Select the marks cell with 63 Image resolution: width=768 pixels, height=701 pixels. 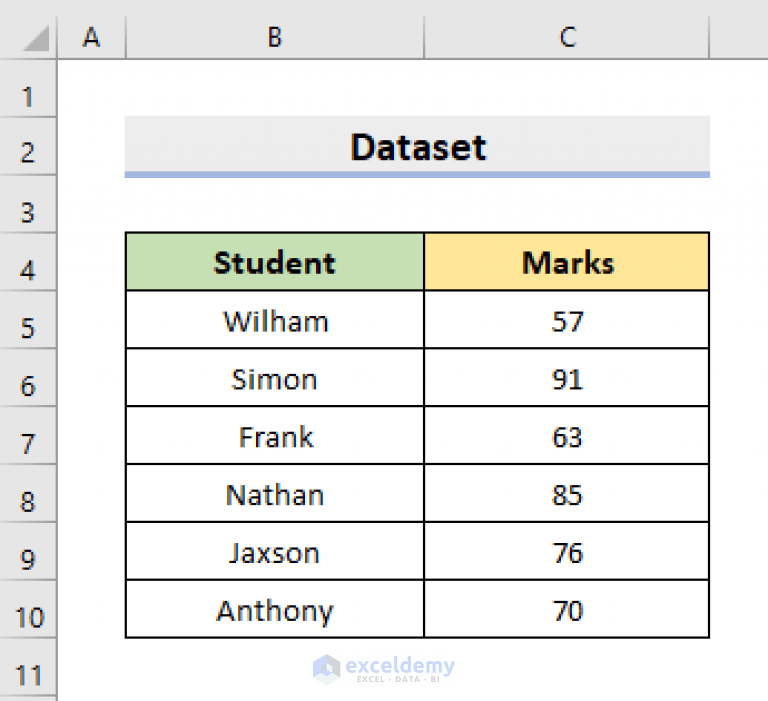567,435
